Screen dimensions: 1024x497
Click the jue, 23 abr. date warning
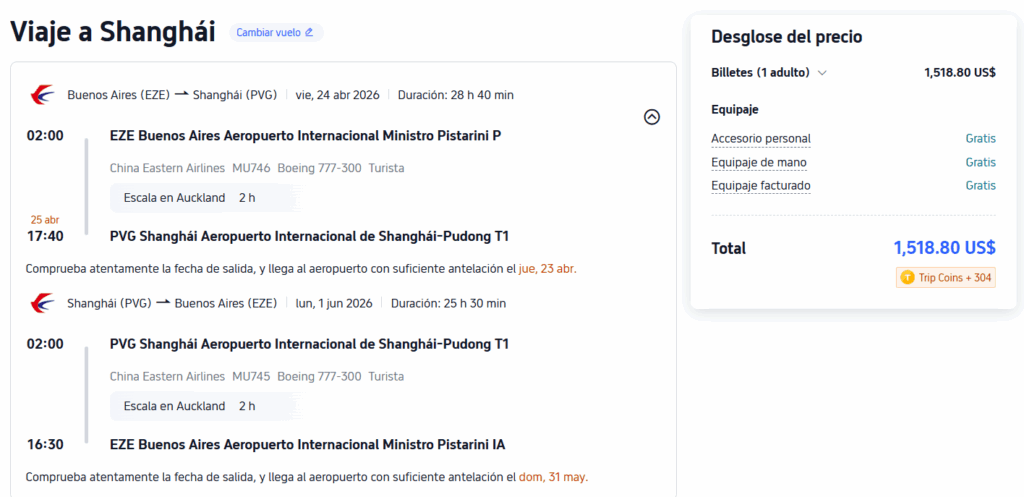pos(548,269)
